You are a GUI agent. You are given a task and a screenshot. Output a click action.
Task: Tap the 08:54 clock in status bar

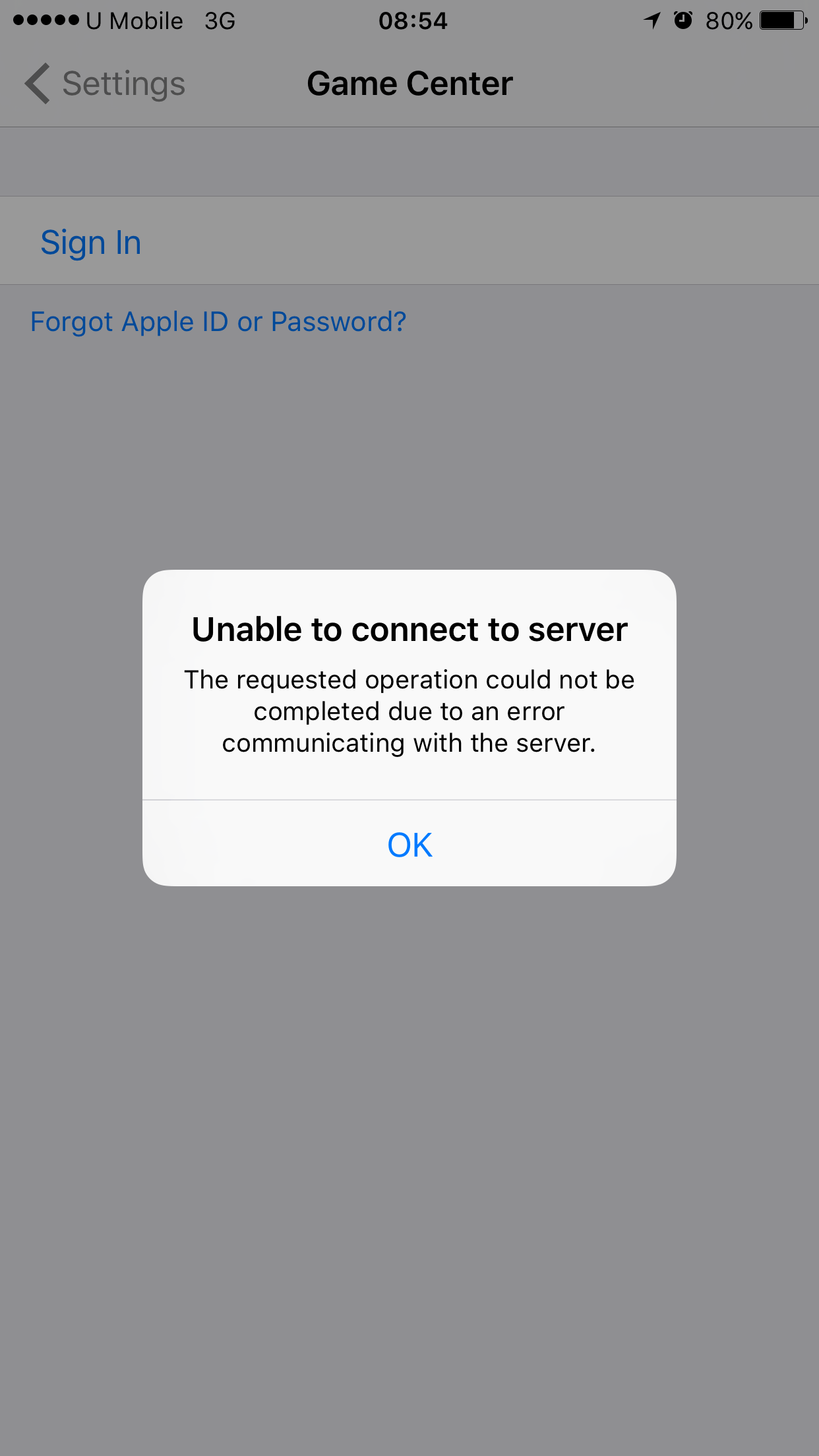(x=413, y=21)
